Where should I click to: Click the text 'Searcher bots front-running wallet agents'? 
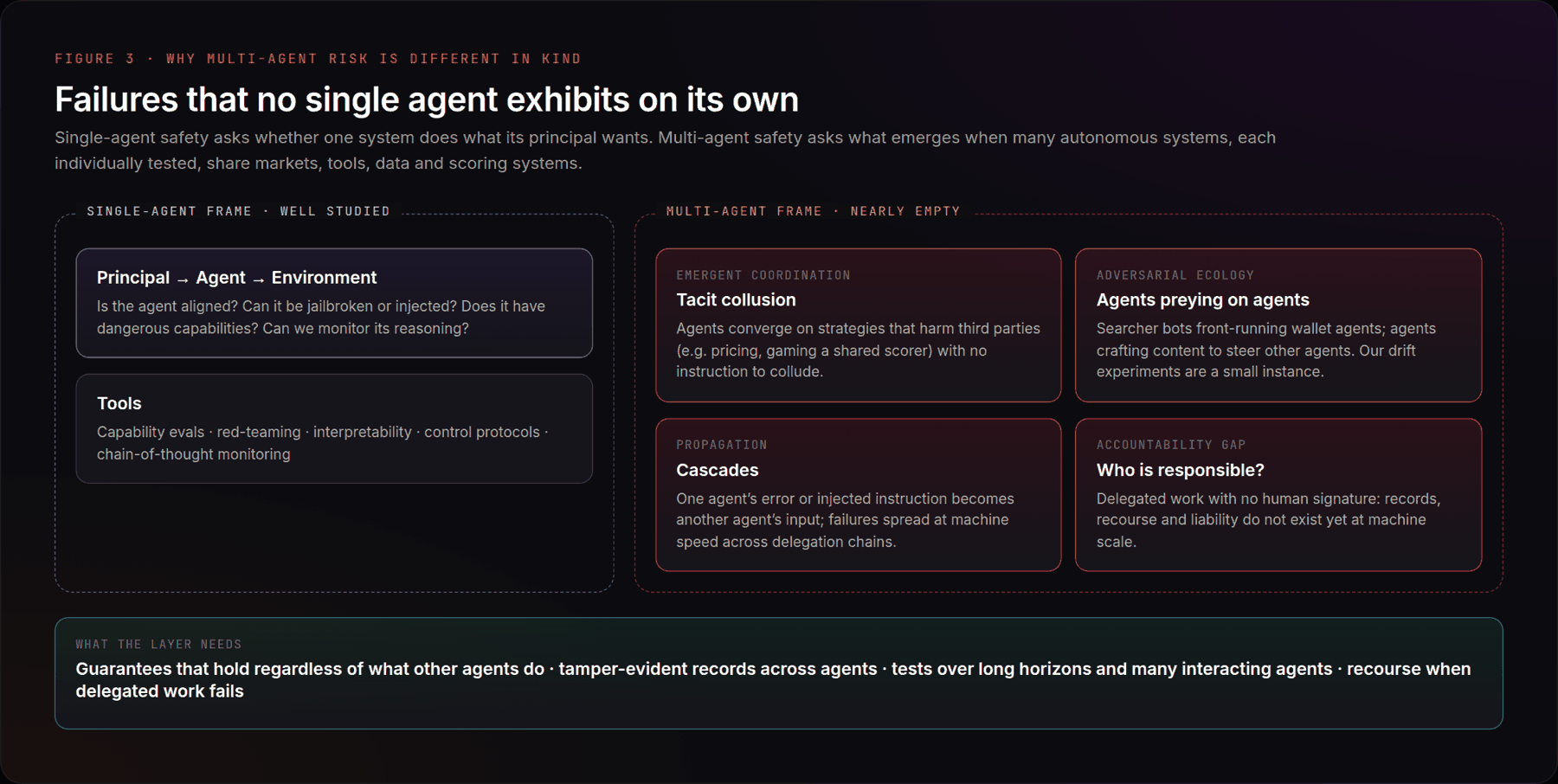1265,350
